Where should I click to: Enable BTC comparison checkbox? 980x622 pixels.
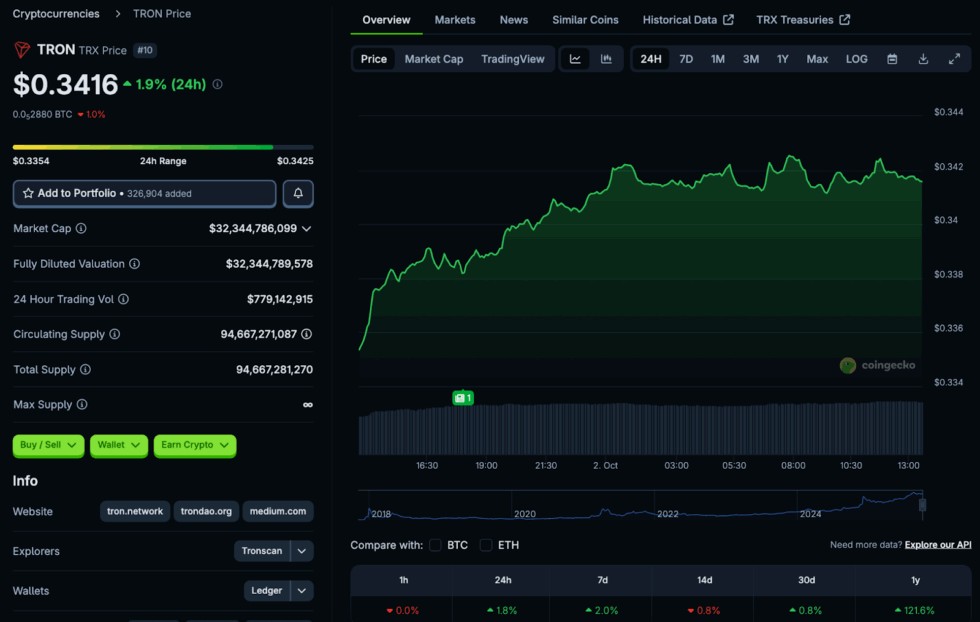[435, 545]
